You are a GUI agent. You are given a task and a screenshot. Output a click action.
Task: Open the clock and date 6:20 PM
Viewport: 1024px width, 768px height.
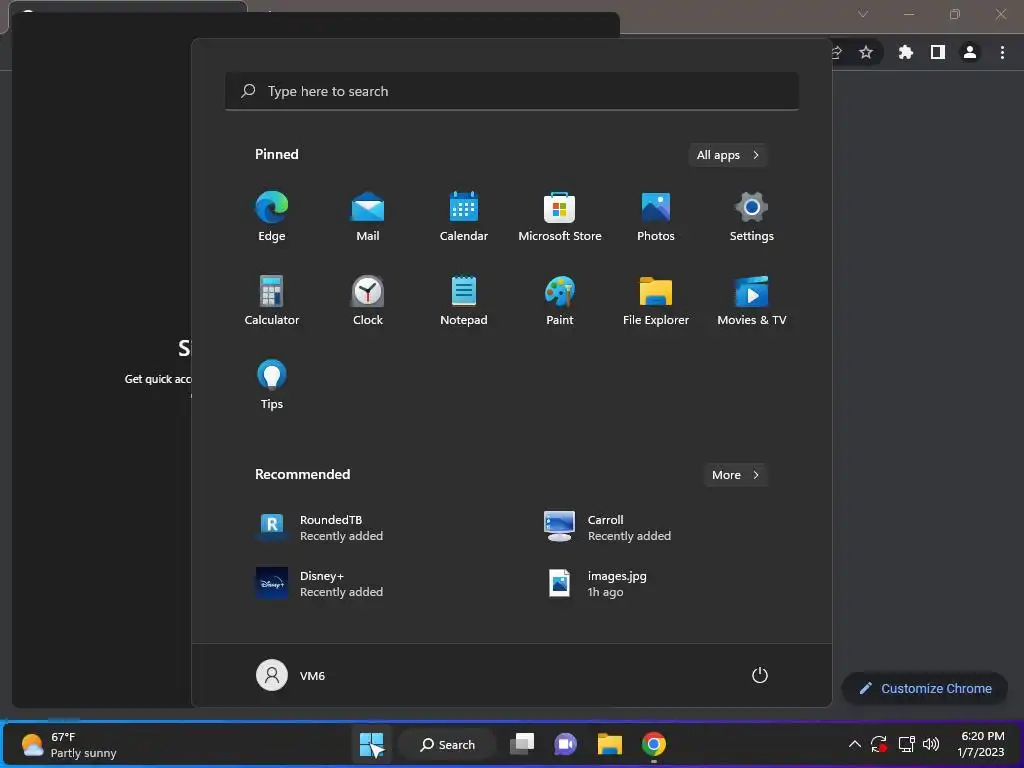click(982, 744)
